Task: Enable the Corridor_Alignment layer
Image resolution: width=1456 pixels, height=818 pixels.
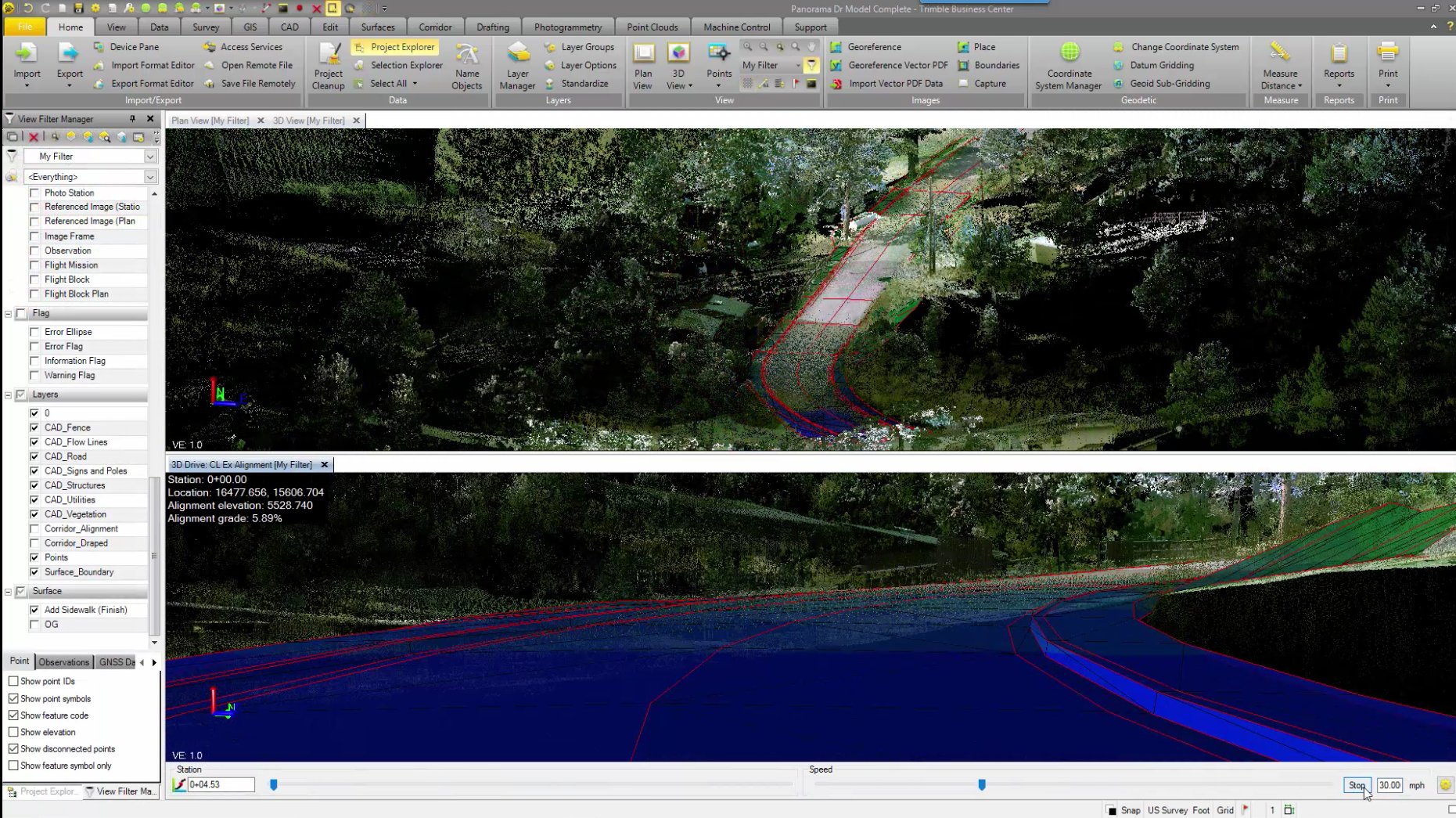Action: tap(34, 528)
